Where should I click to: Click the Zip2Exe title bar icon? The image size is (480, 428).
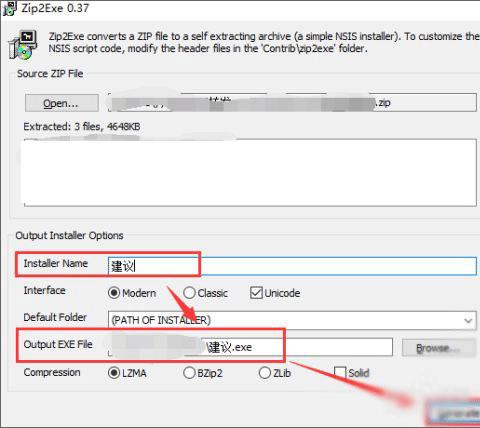(9, 8)
